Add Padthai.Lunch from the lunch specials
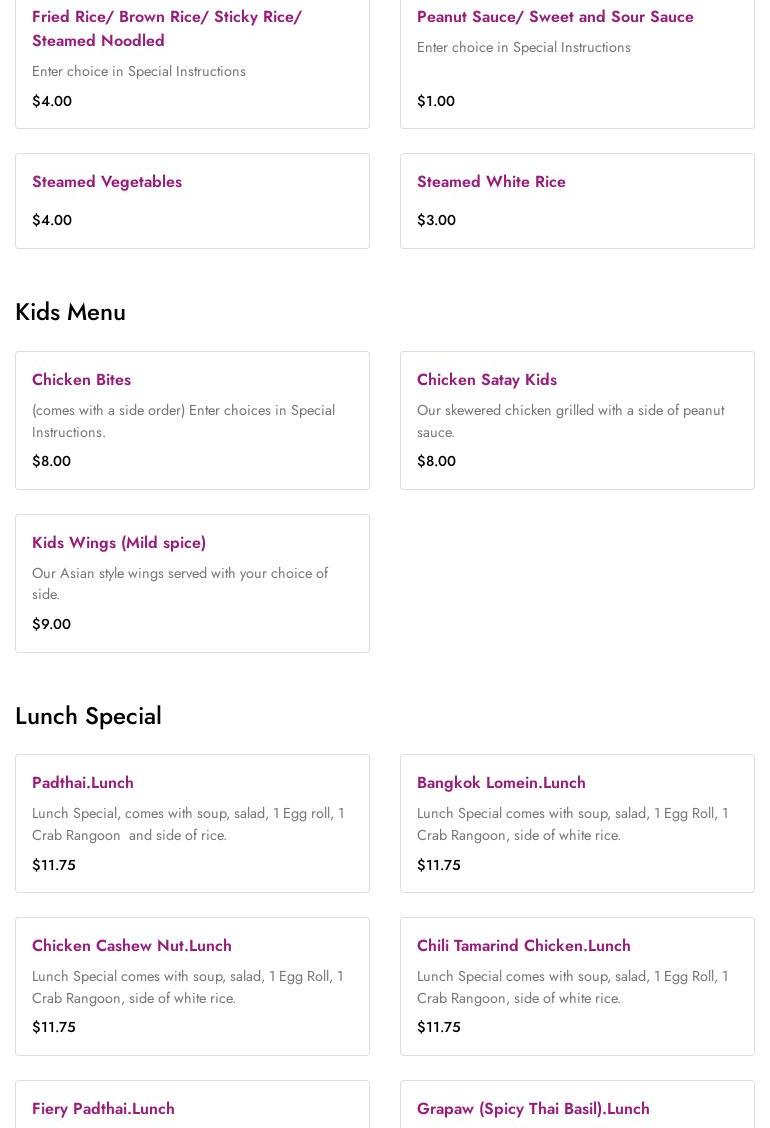The height and width of the screenshot is (1128, 770). (83, 783)
